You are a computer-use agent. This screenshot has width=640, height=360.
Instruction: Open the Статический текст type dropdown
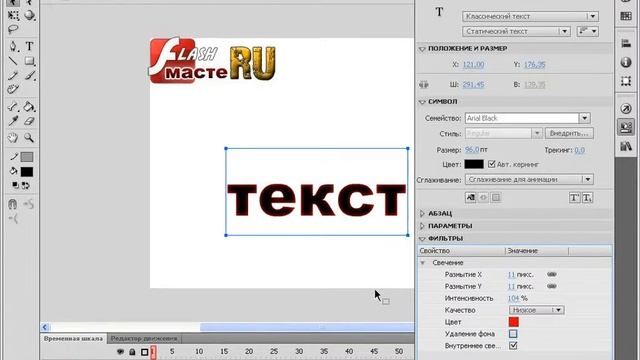tap(516, 31)
